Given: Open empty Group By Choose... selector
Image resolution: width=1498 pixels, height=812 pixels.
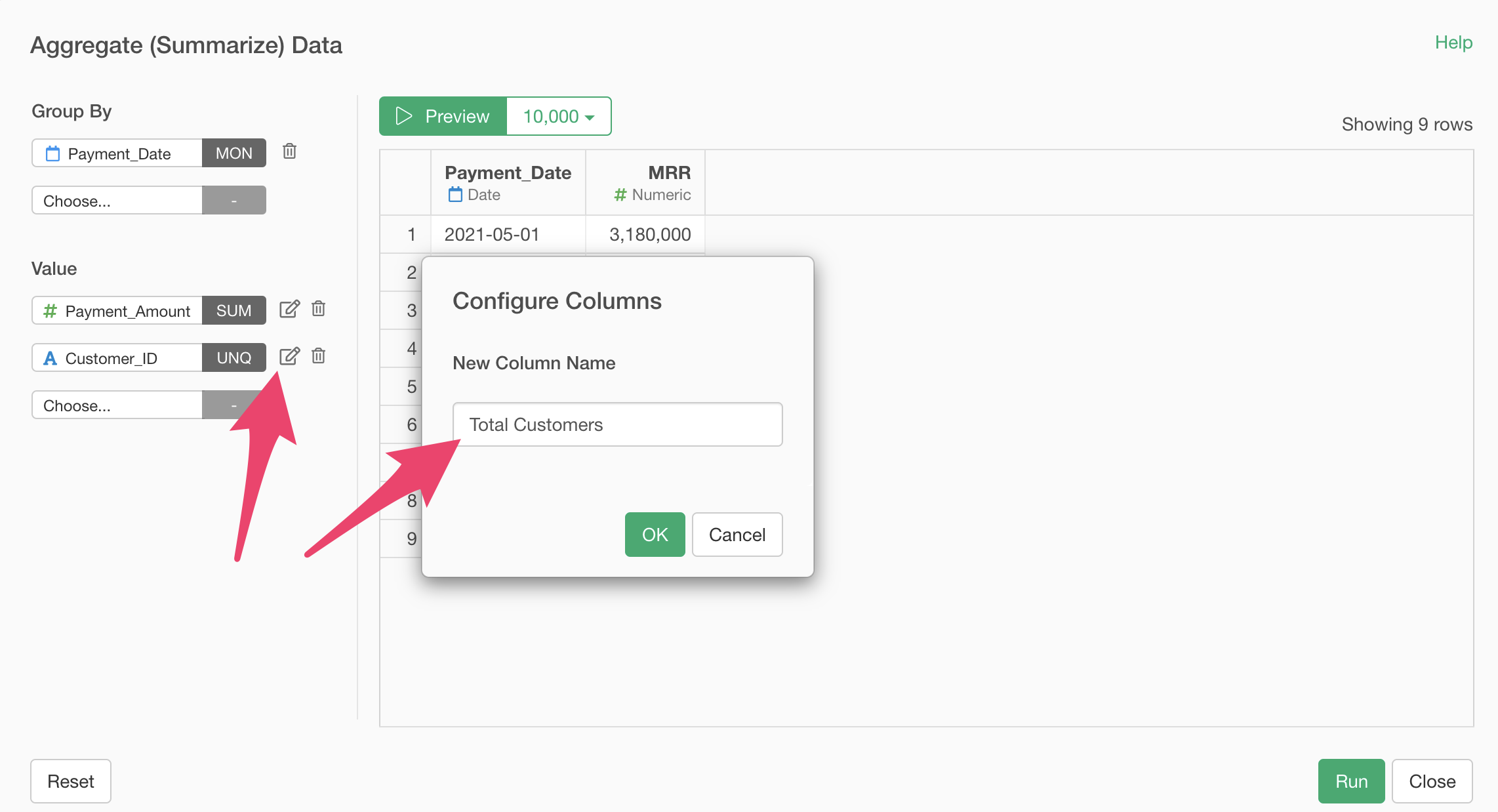Looking at the screenshot, I should pos(117,201).
